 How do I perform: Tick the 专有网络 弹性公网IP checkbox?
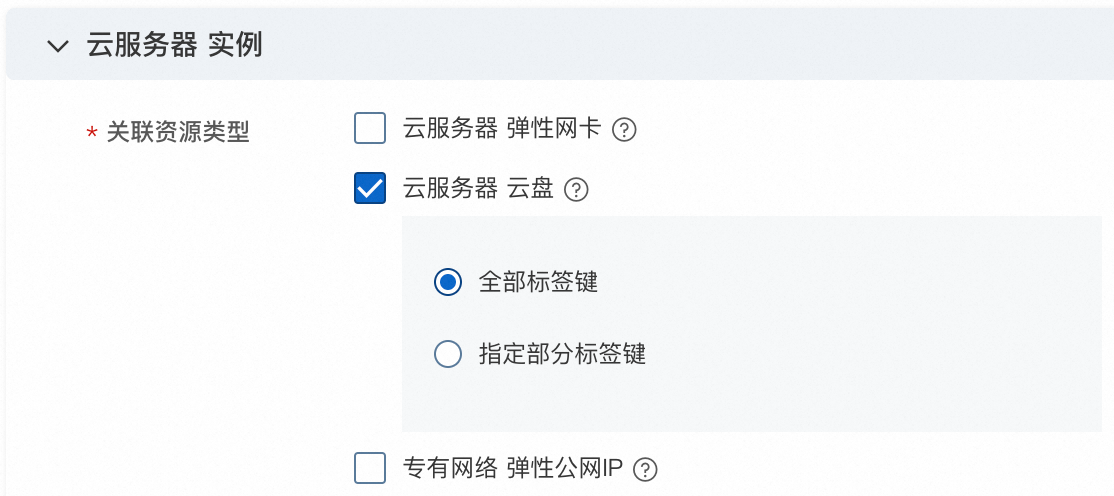click(x=370, y=468)
